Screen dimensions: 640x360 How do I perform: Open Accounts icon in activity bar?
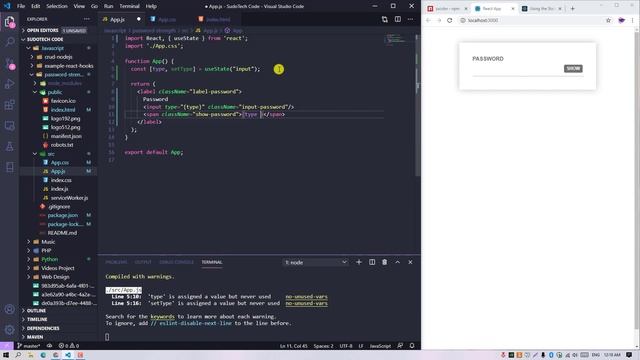[9, 309]
